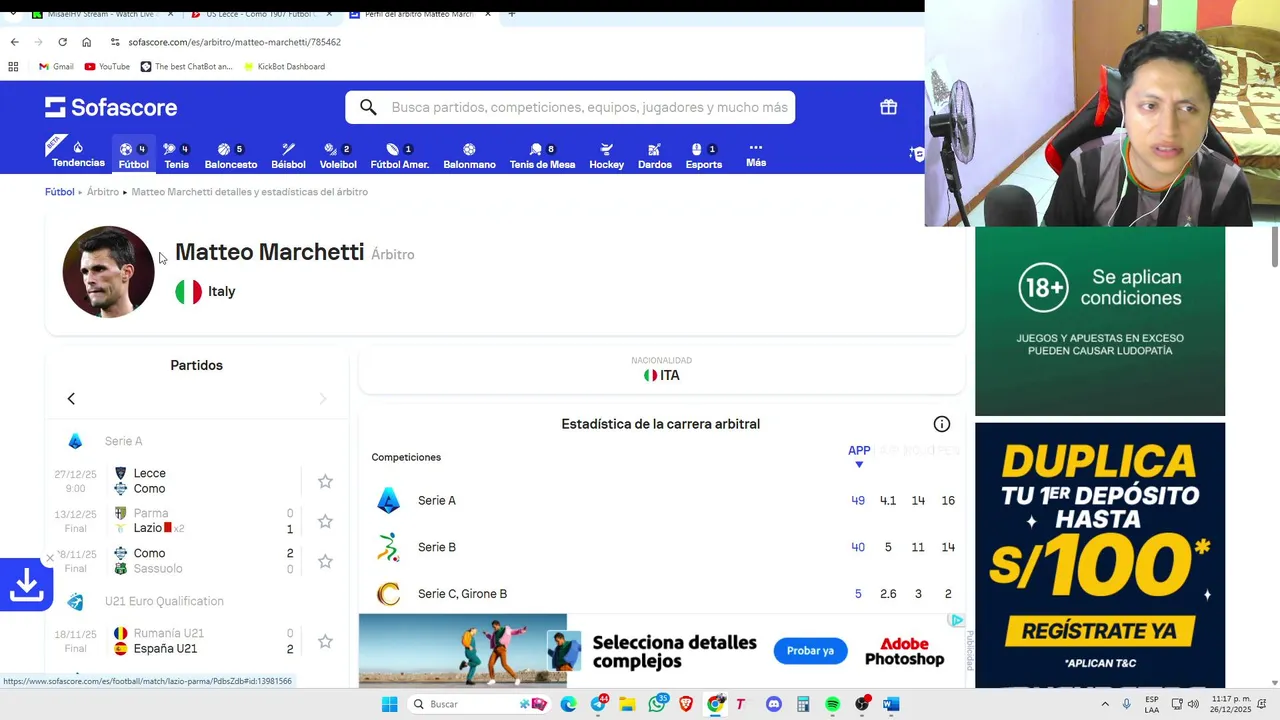Viewport: 1280px width, 720px height.
Task: Open WhatsApp from the taskbar
Action: [x=657, y=704]
